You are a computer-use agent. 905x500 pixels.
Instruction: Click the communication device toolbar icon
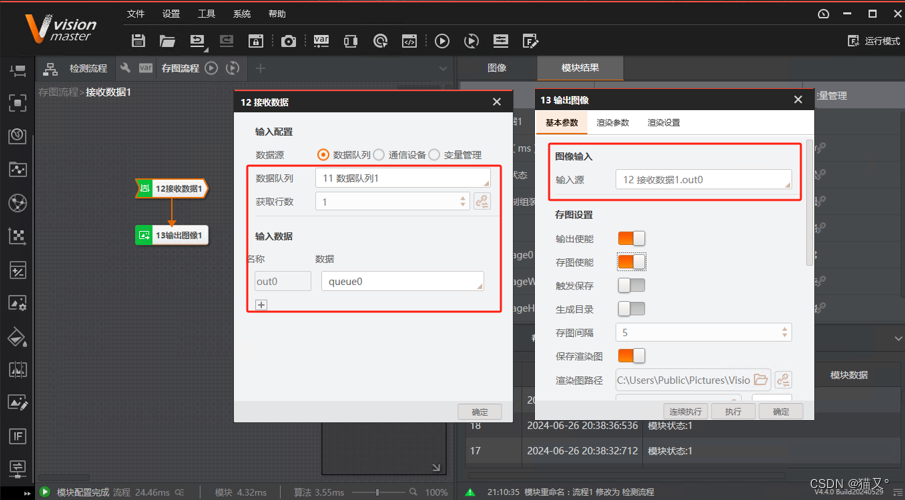click(x=350, y=41)
